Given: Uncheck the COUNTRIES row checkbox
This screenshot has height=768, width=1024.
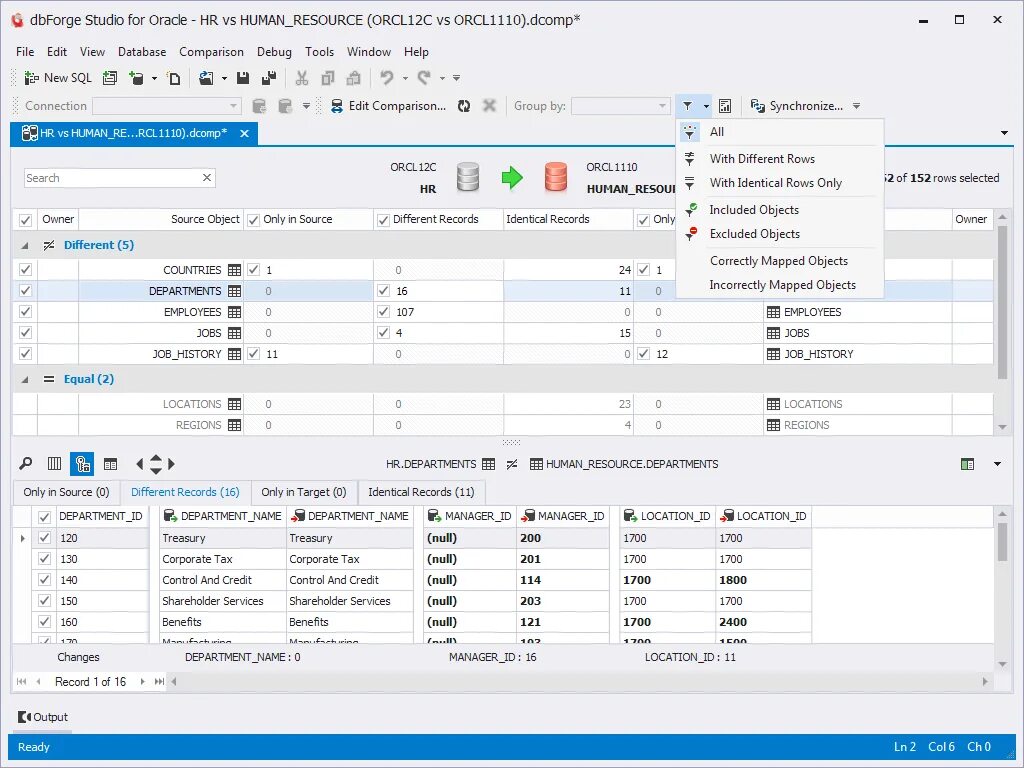Looking at the screenshot, I should [x=25, y=269].
